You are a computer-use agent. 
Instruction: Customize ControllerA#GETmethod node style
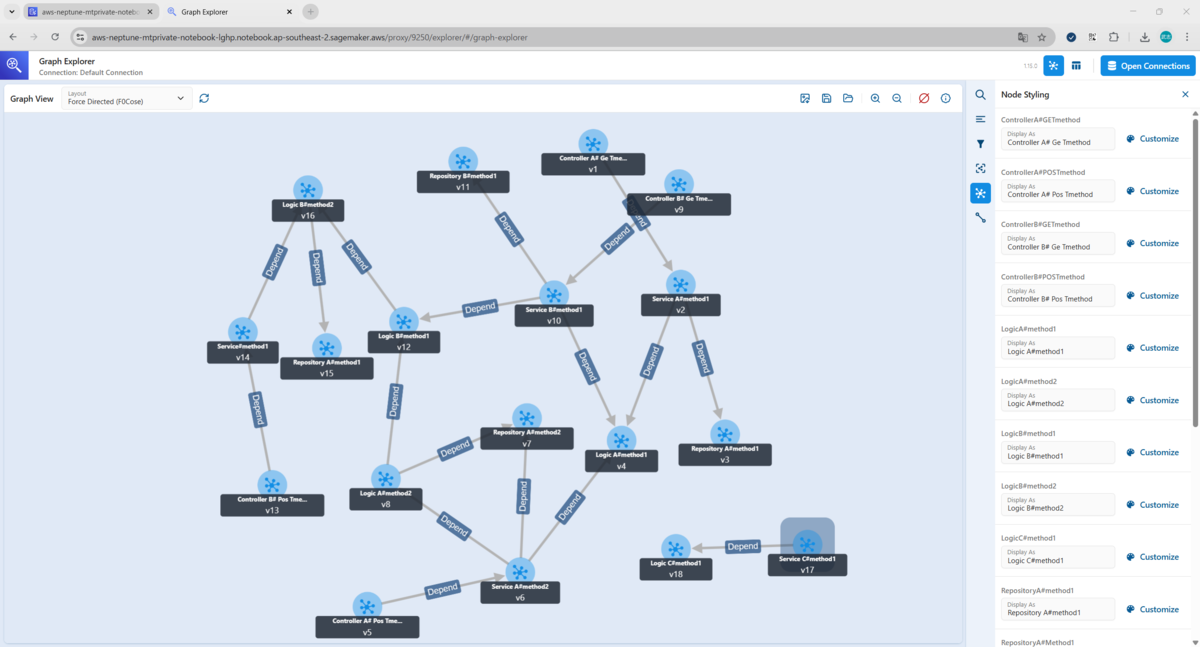click(x=1152, y=139)
